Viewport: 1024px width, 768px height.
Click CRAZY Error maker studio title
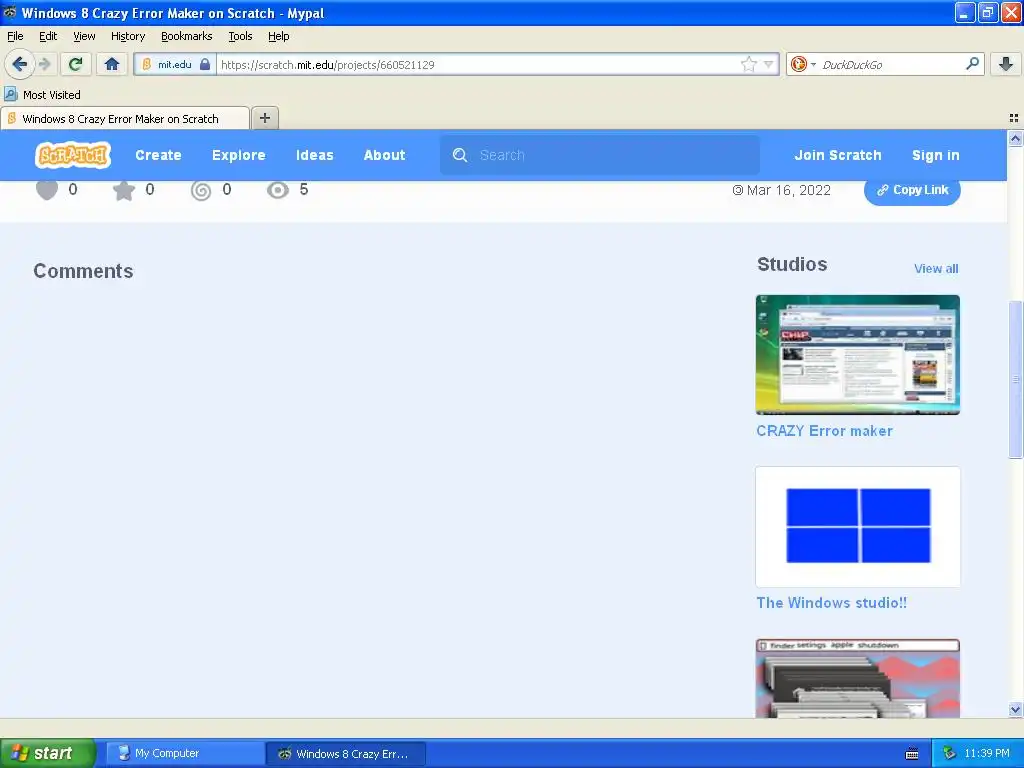(x=824, y=431)
